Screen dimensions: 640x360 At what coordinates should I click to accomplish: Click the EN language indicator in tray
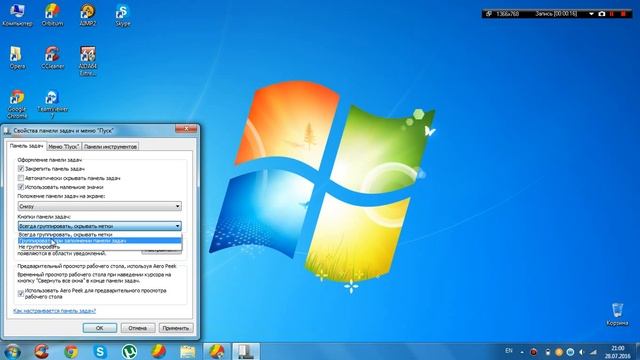509,351
